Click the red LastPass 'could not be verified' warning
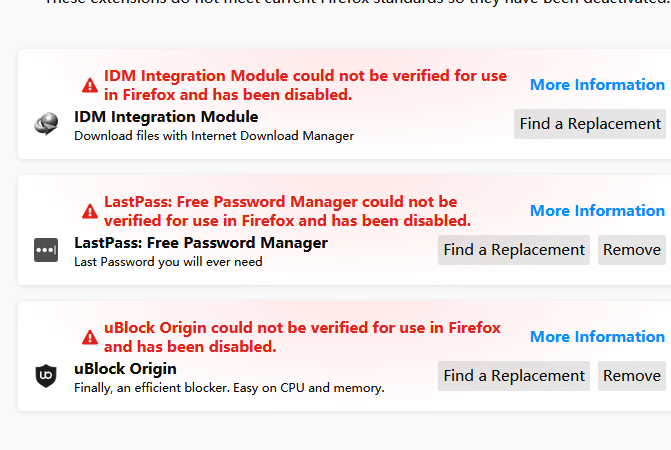The image size is (671, 450). (x=287, y=211)
